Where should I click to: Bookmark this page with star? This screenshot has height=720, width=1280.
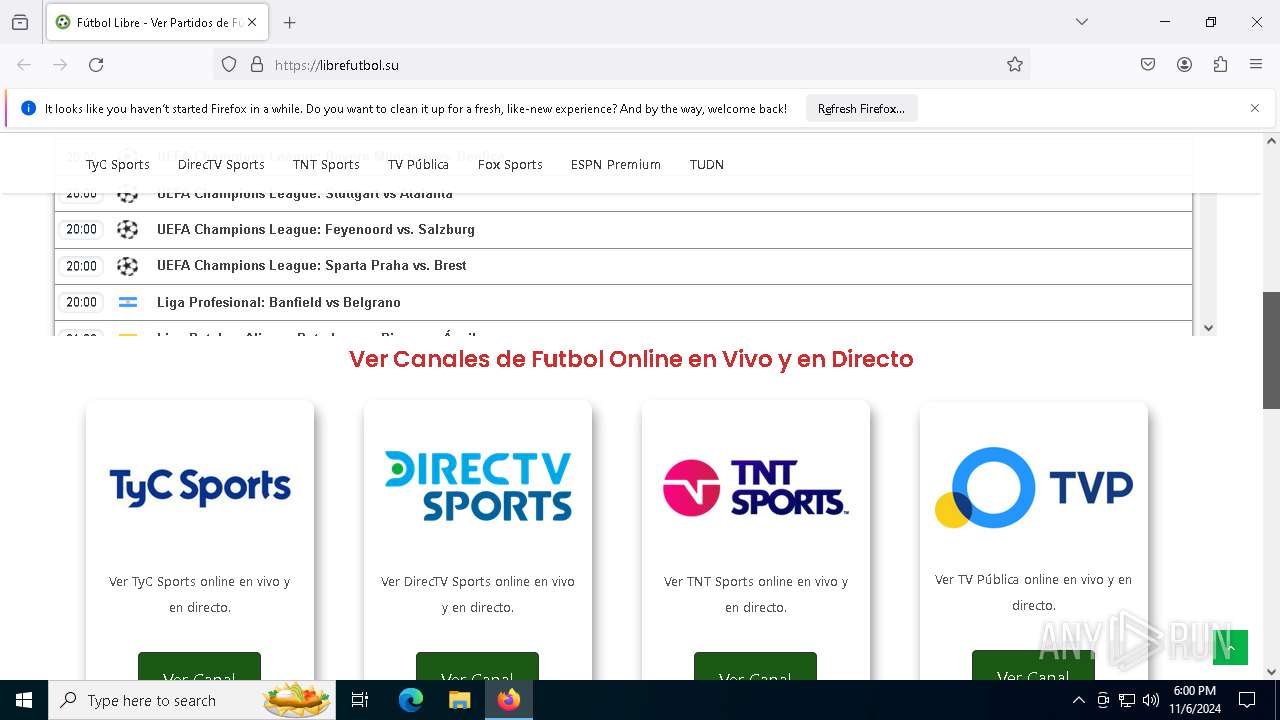(x=1015, y=64)
